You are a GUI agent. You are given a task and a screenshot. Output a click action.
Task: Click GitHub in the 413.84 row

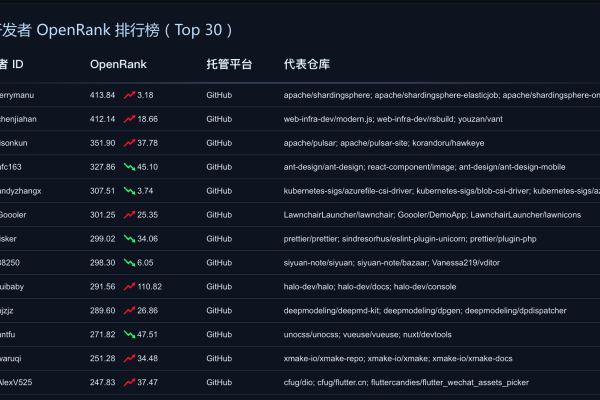[219, 95]
